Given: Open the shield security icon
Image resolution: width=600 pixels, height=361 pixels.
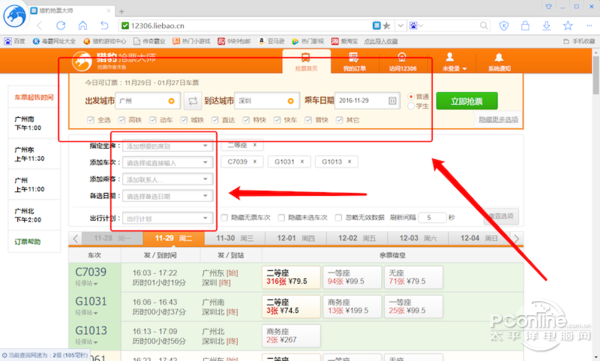Looking at the screenshot, I should pos(504,26).
